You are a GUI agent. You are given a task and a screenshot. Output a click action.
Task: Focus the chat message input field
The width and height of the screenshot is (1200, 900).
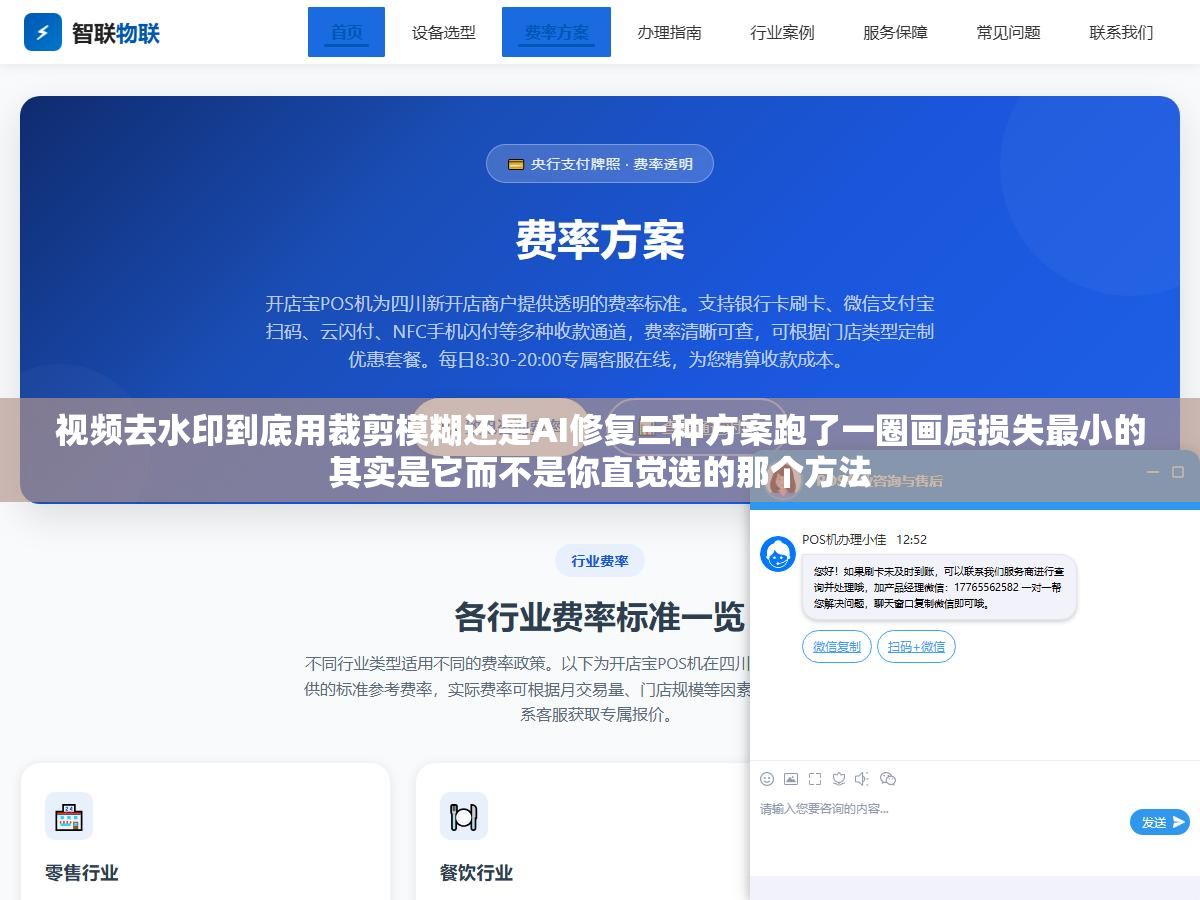940,822
